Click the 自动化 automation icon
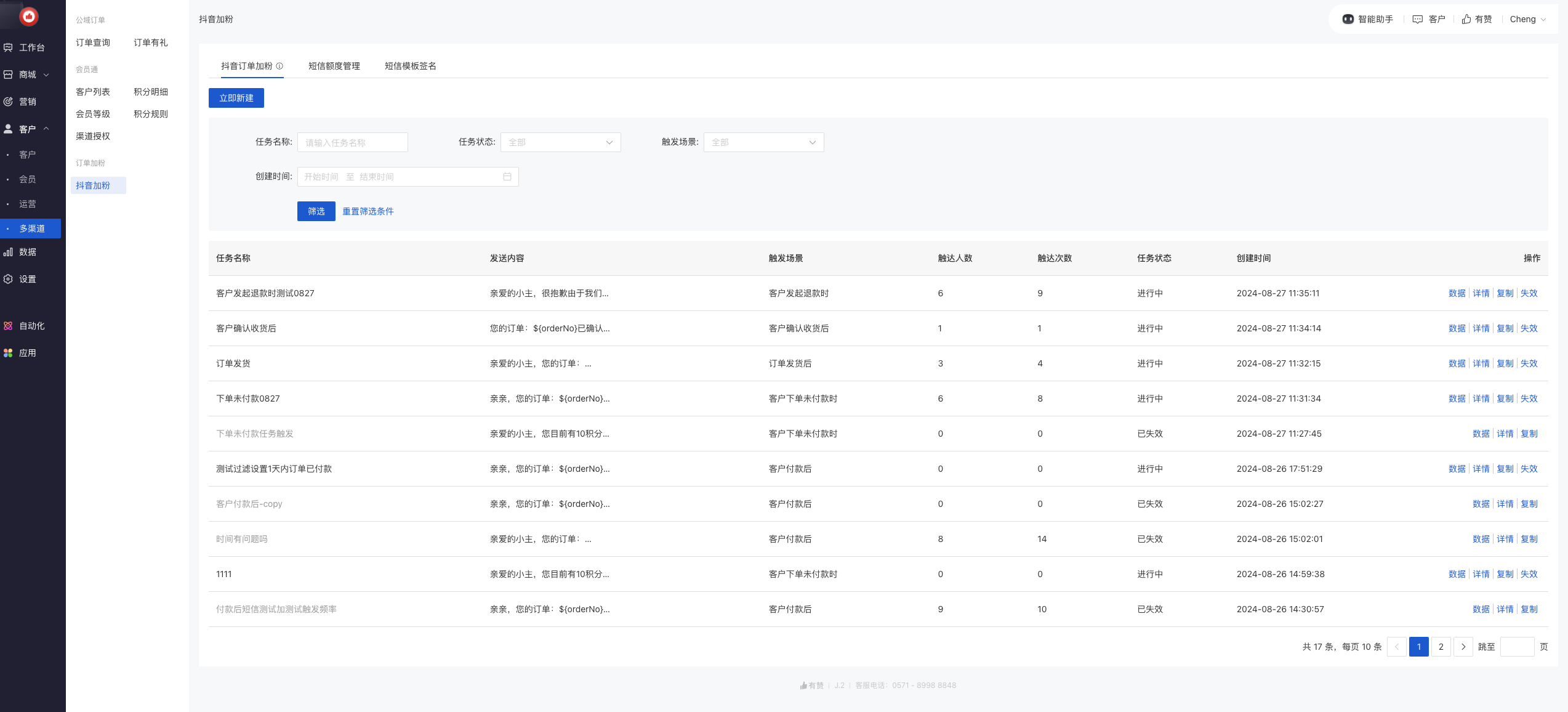This screenshot has height=712, width=1568. (x=8, y=326)
